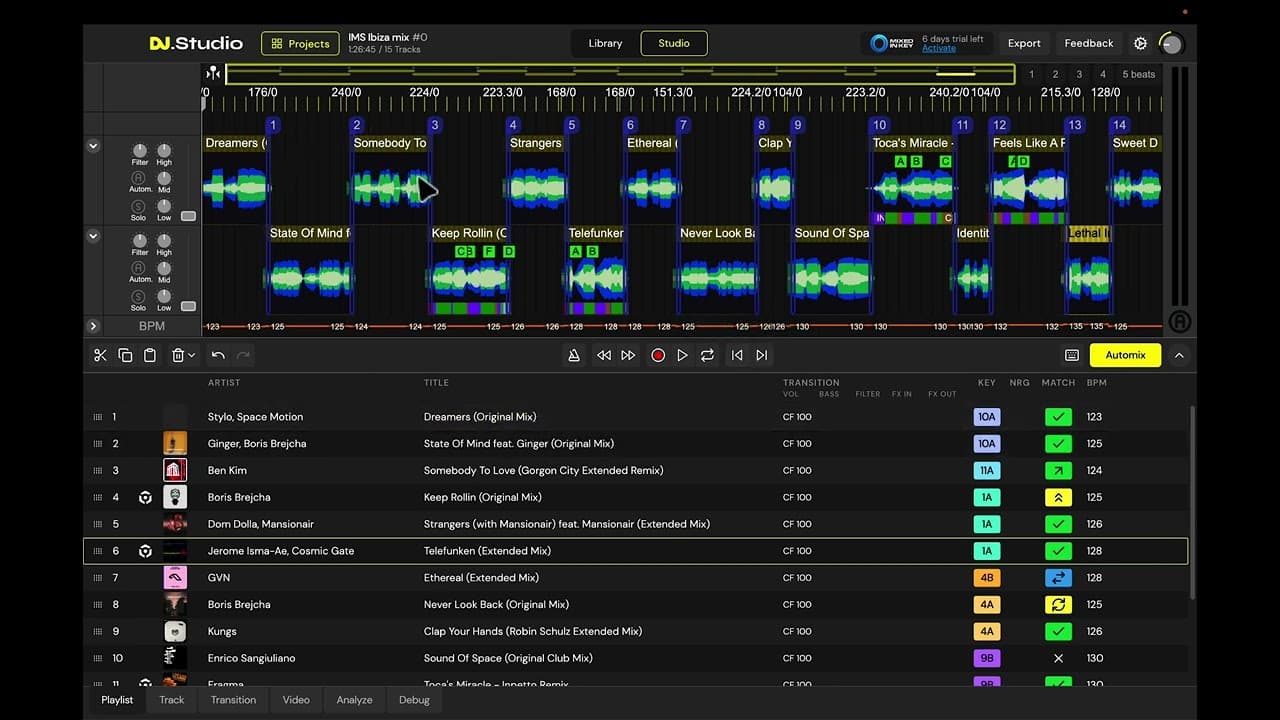Click transition marker 5 on timeline
Viewport: 1280px width, 720px height.
coord(572,125)
